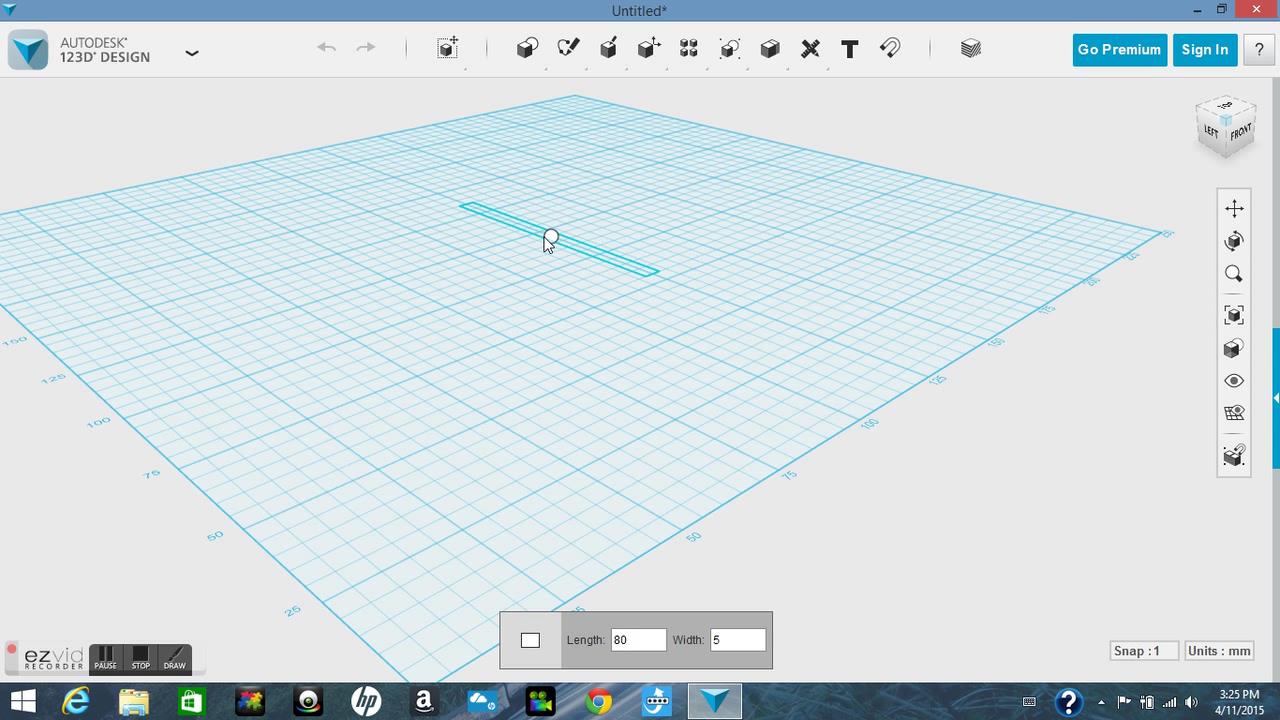
Task: Open the Snap : 1 setting
Action: tap(1144, 651)
